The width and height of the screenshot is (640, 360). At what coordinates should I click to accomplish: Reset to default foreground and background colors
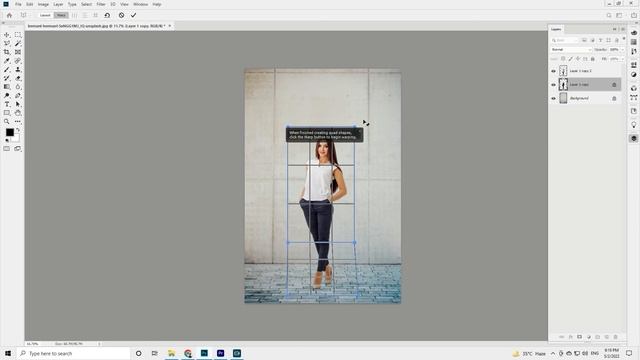coord(7,140)
